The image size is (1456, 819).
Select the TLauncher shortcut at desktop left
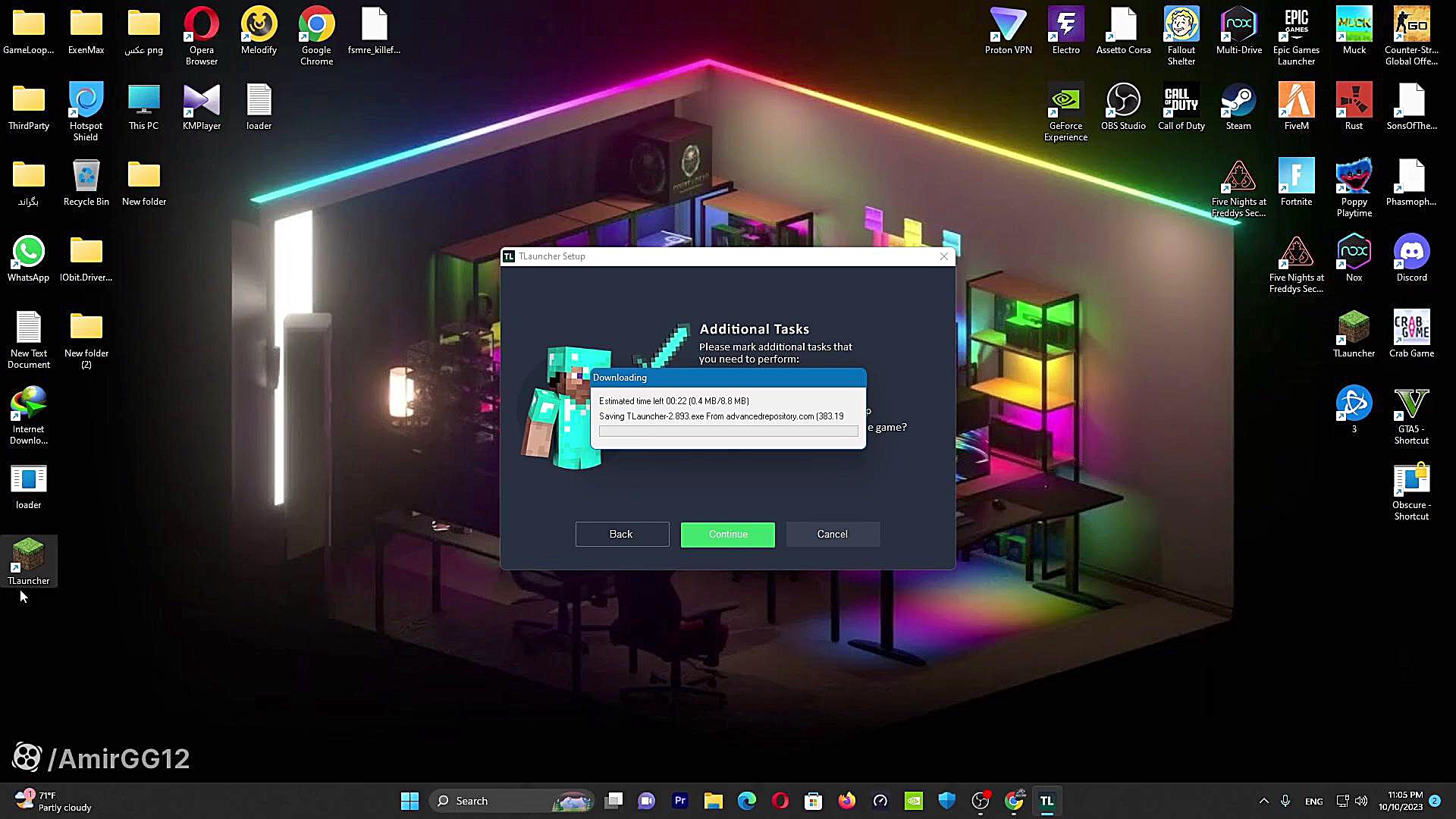click(x=28, y=561)
